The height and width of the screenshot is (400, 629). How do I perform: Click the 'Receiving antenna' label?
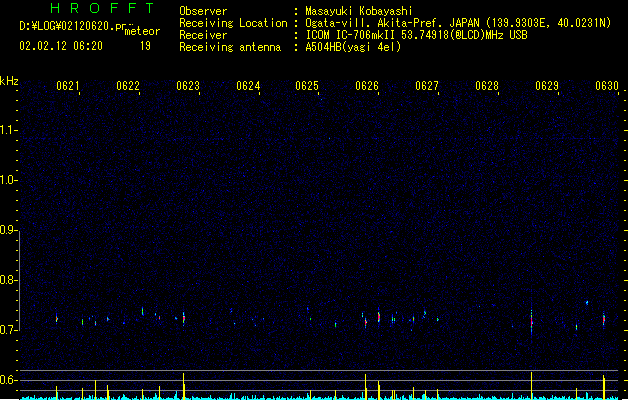point(230,47)
